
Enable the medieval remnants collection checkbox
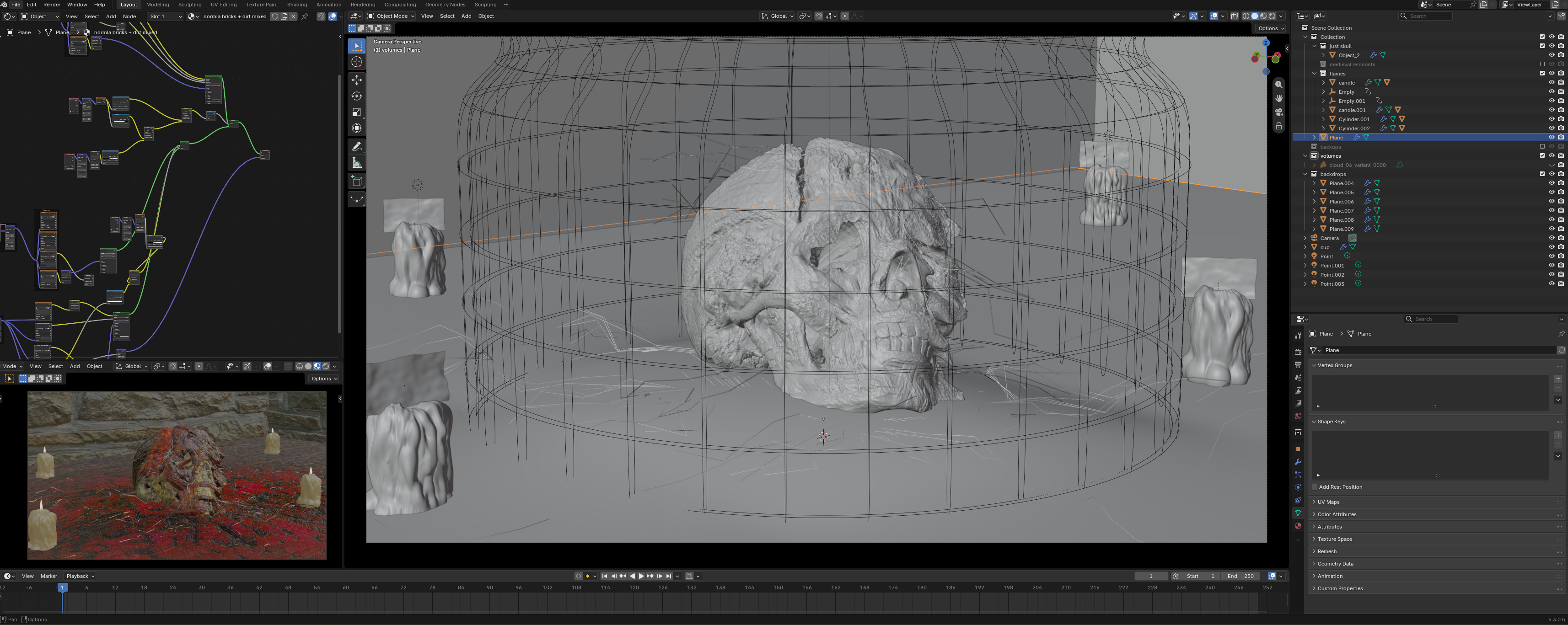[1542, 64]
